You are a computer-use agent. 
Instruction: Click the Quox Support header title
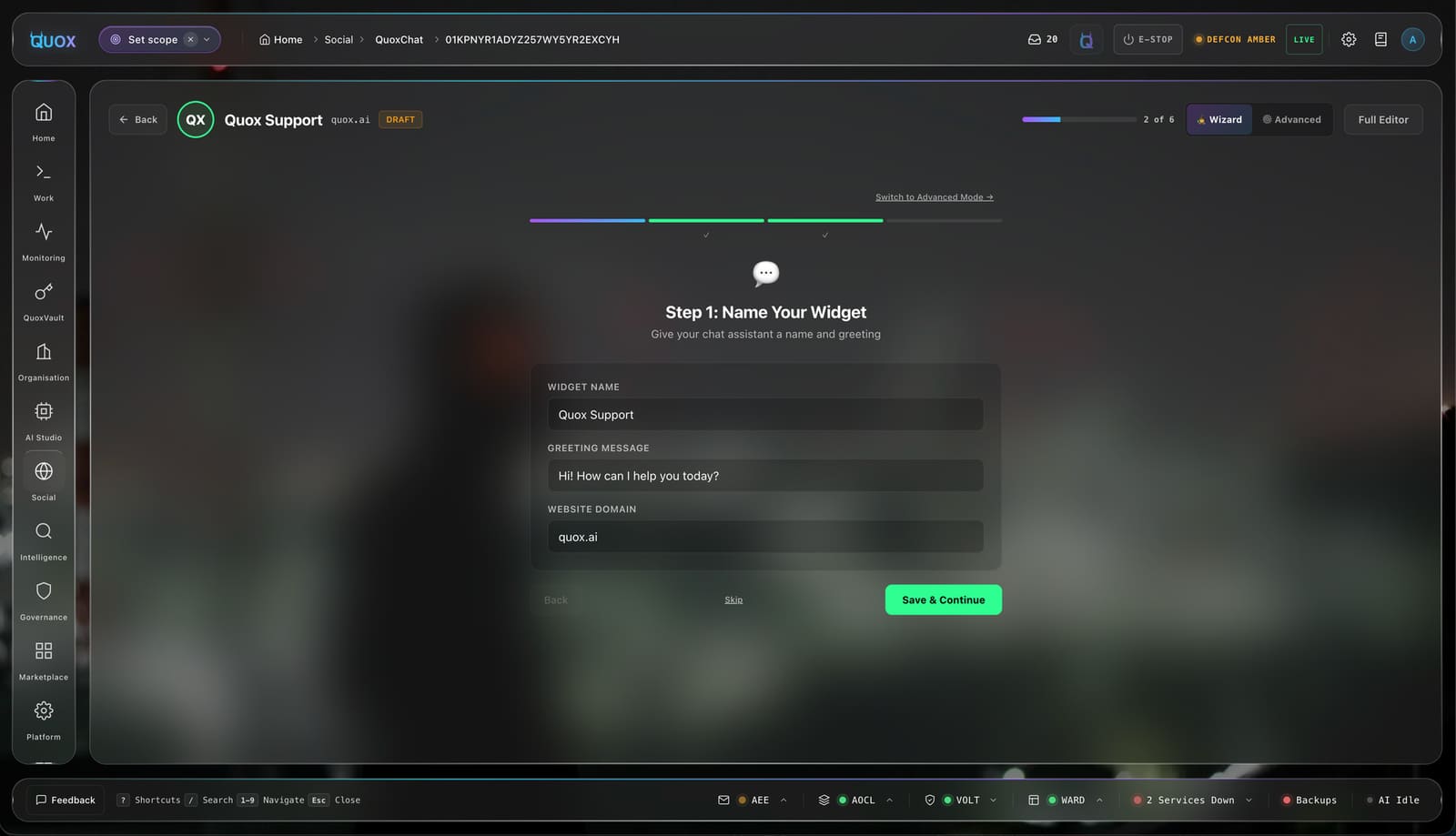(x=273, y=120)
